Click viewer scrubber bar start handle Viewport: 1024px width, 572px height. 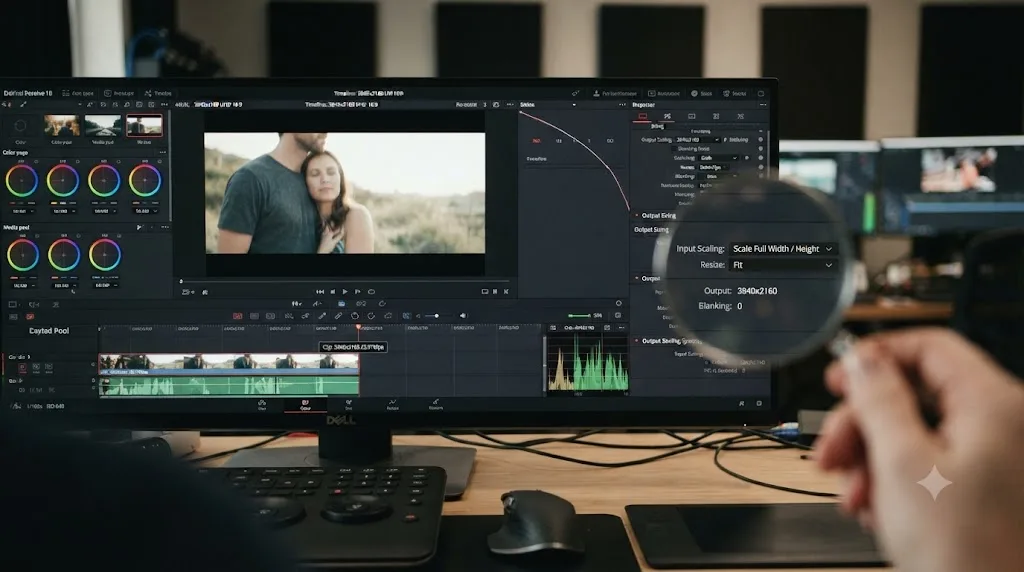click(x=181, y=281)
